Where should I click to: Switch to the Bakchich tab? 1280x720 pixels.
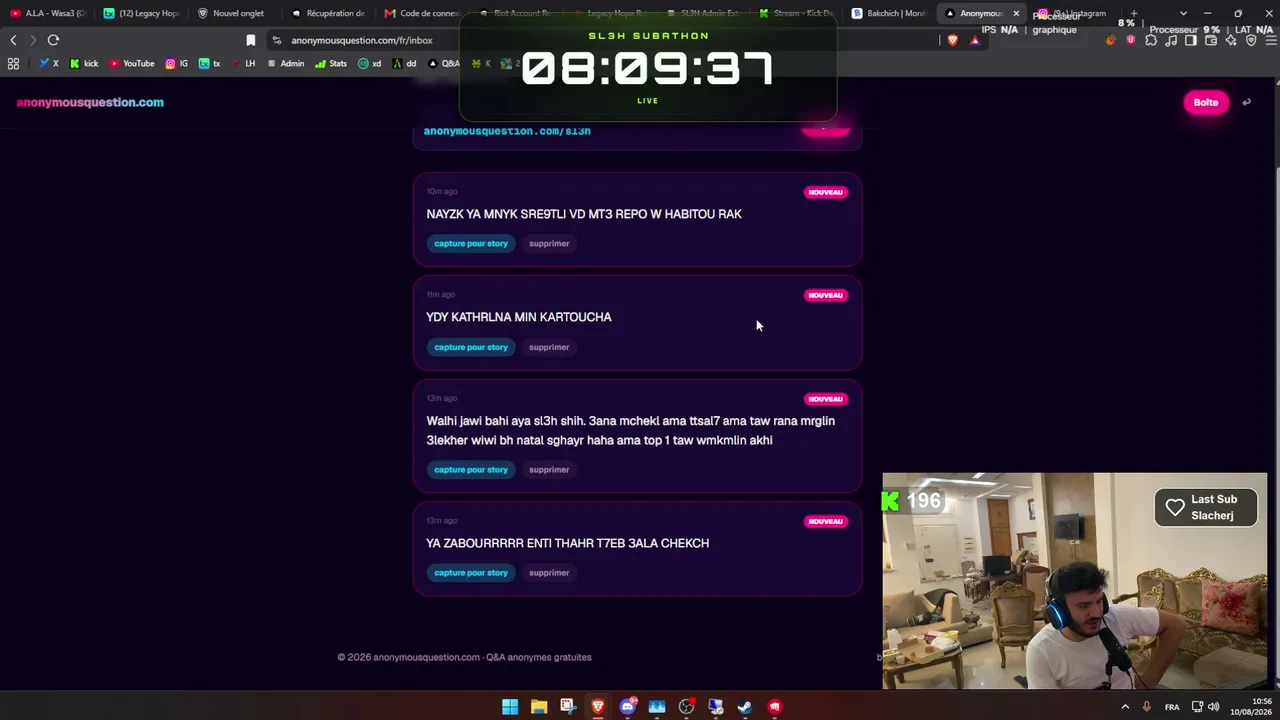pyautogui.click(x=890, y=13)
